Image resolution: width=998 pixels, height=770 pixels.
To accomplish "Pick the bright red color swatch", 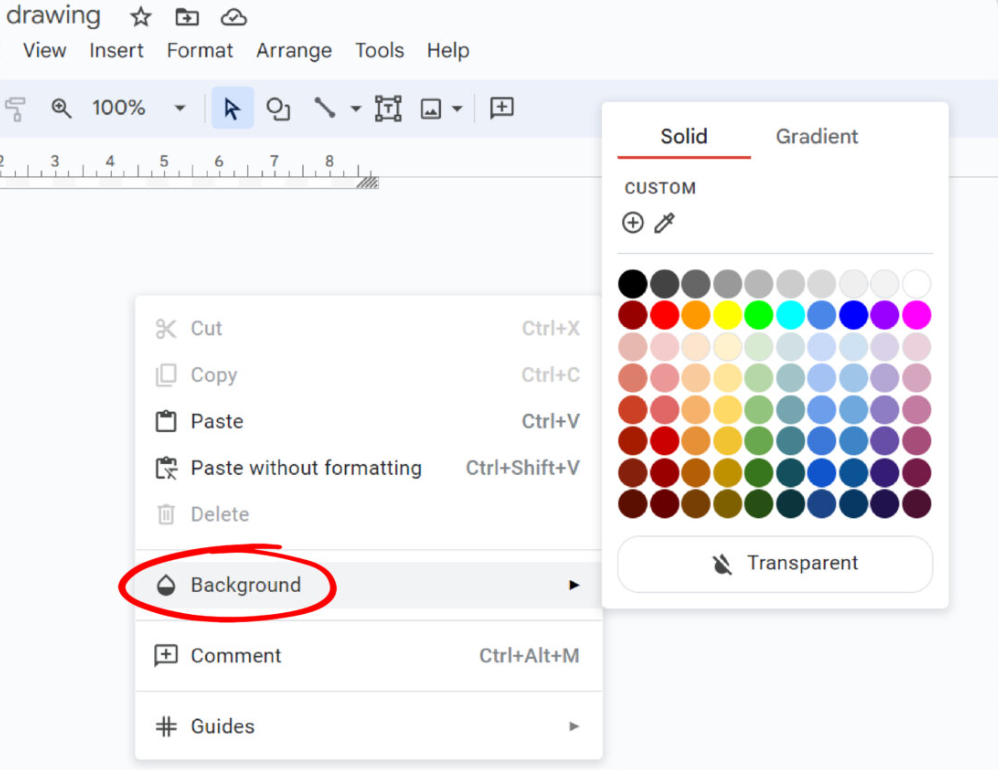I will (665, 316).
